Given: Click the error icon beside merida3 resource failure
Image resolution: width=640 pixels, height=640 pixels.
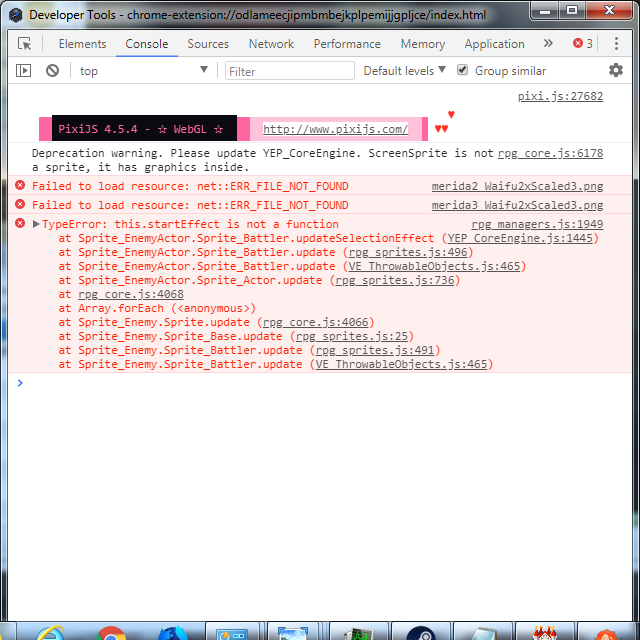Looking at the screenshot, I should (20, 204).
